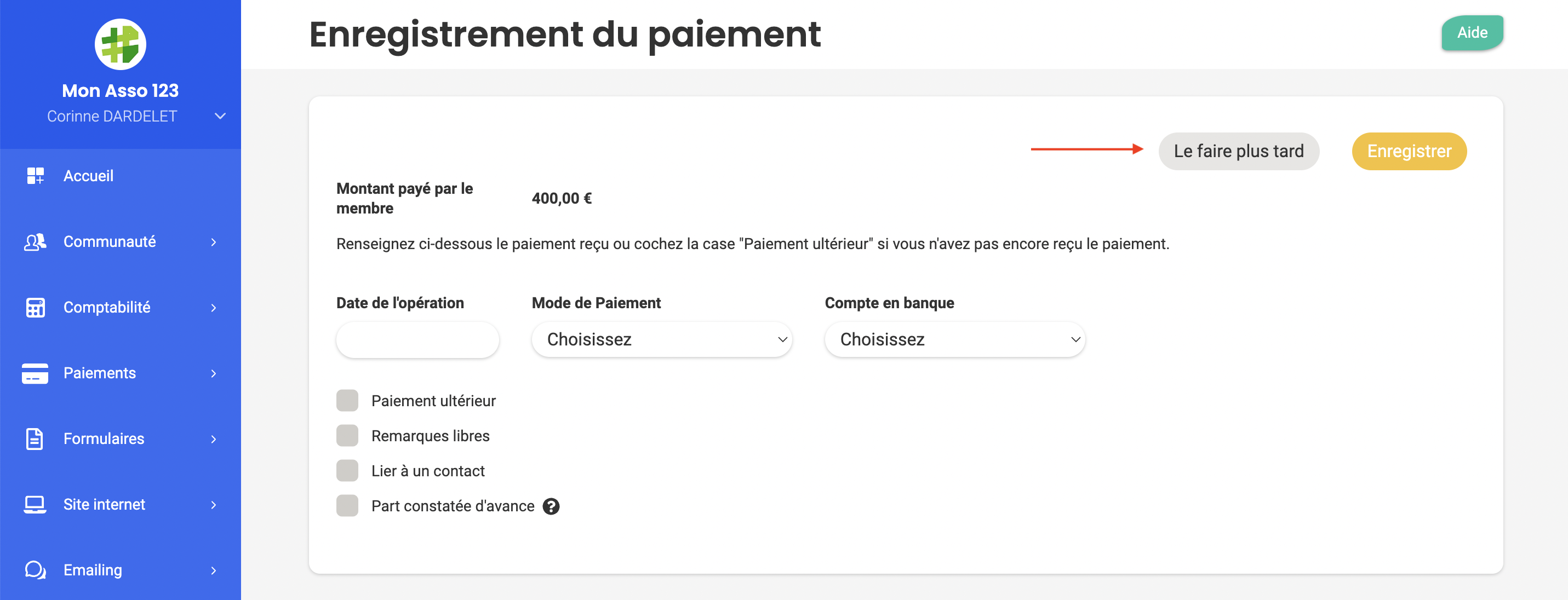Click the Date de l'opération input field
Viewport: 1568px width, 600px height.
click(417, 339)
